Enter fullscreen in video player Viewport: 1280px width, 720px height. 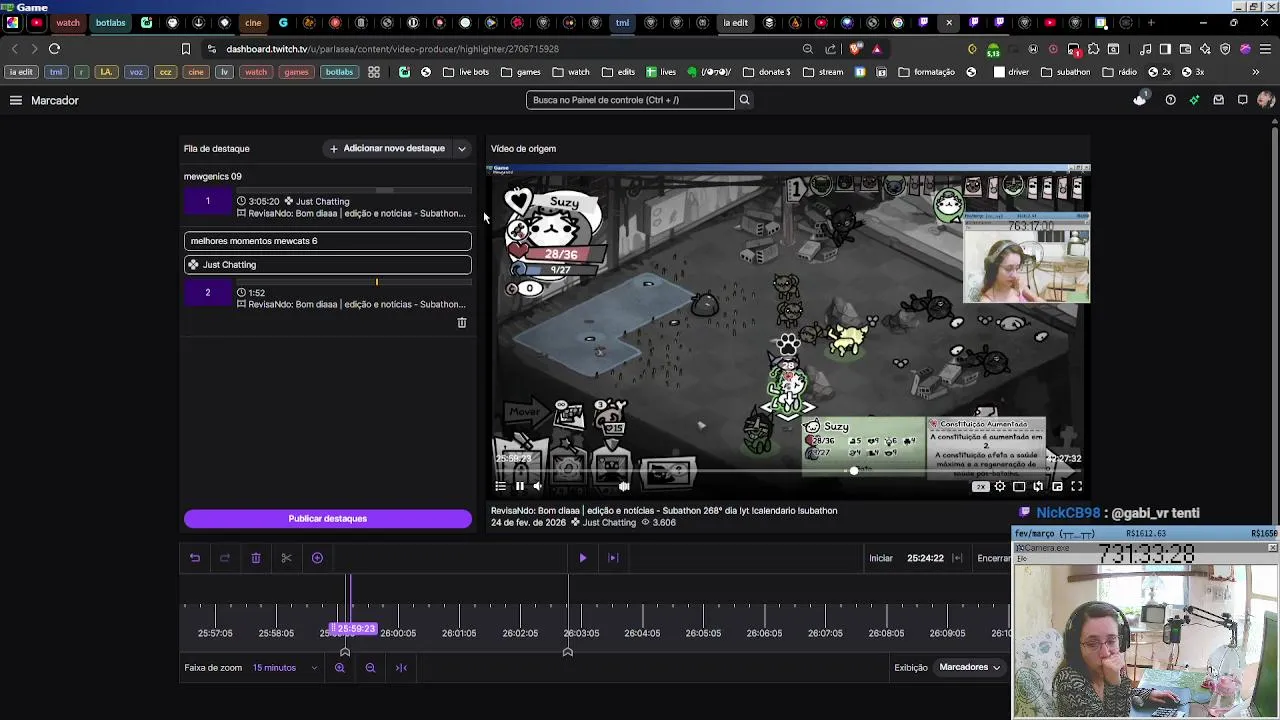coord(1077,487)
